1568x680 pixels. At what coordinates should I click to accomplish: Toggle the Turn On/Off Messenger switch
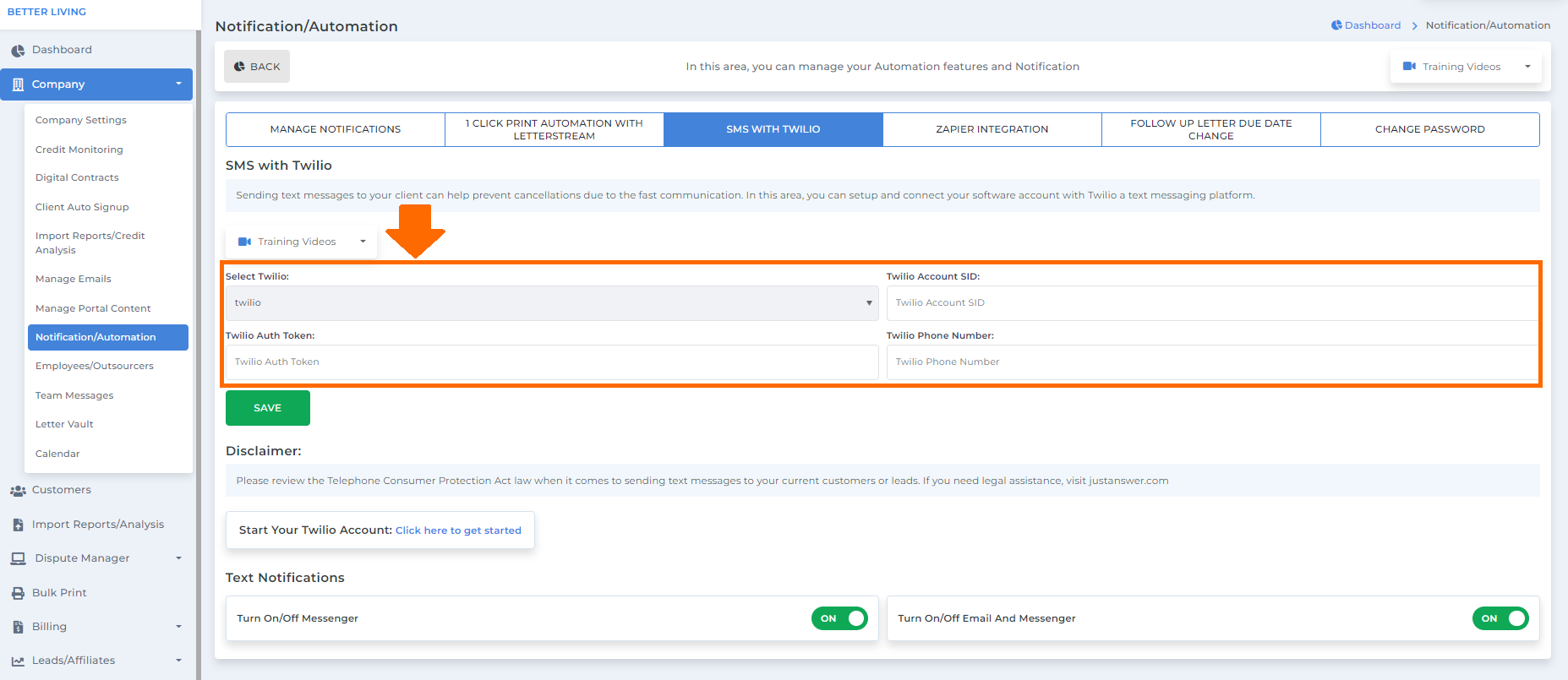tap(839, 618)
